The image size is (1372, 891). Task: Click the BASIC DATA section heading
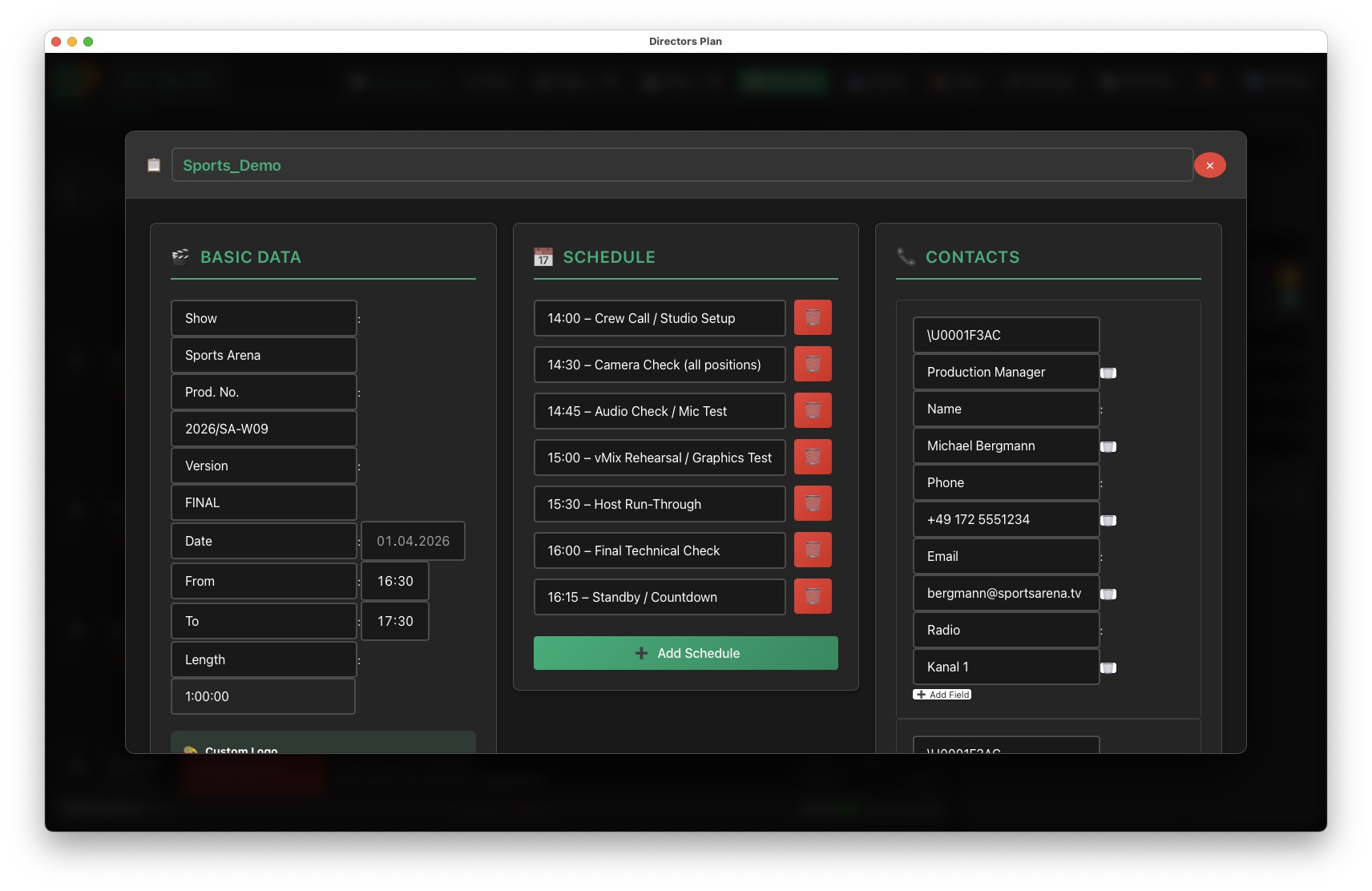tap(251, 257)
